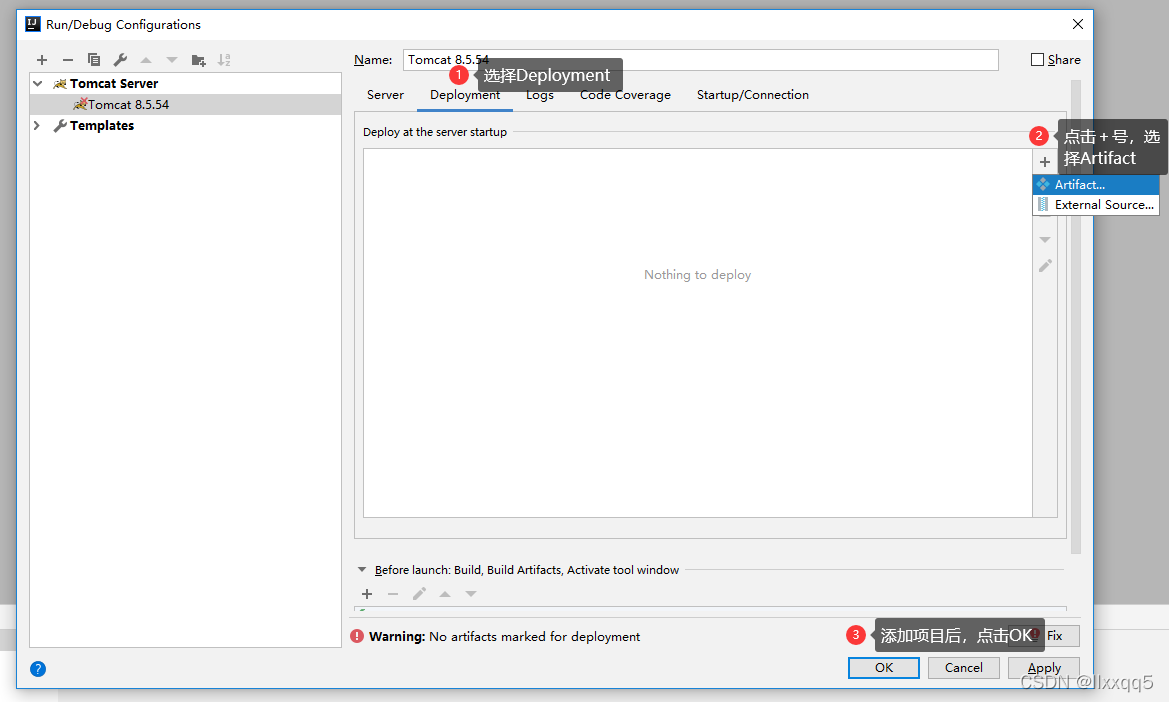The image size is (1169, 702).
Task: Move deployment item down arrow
Action: tap(1044, 240)
